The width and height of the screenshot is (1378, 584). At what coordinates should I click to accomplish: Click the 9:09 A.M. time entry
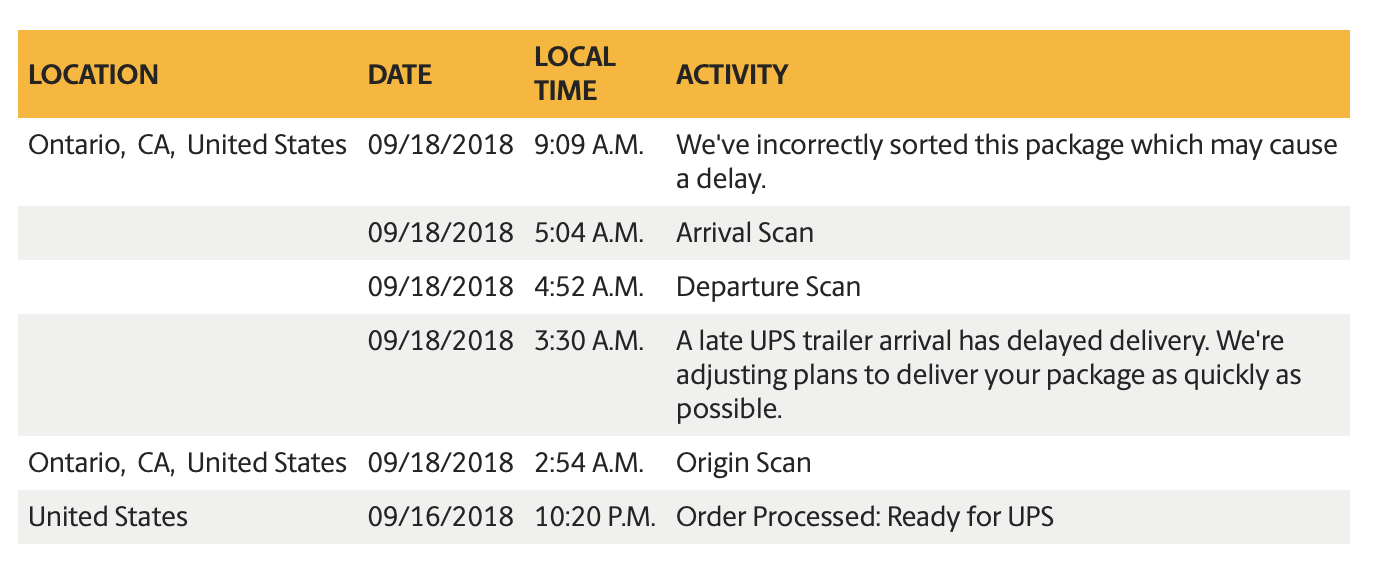click(x=589, y=145)
